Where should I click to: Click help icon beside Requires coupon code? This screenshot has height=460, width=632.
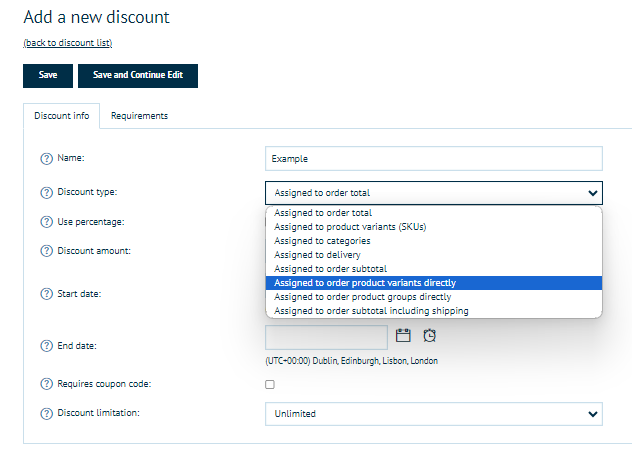[x=46, y=384]
